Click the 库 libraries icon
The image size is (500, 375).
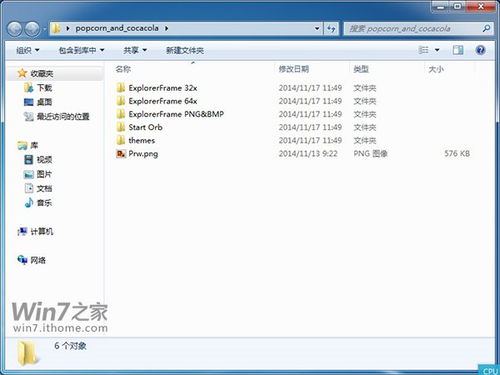tap(23, 145)
